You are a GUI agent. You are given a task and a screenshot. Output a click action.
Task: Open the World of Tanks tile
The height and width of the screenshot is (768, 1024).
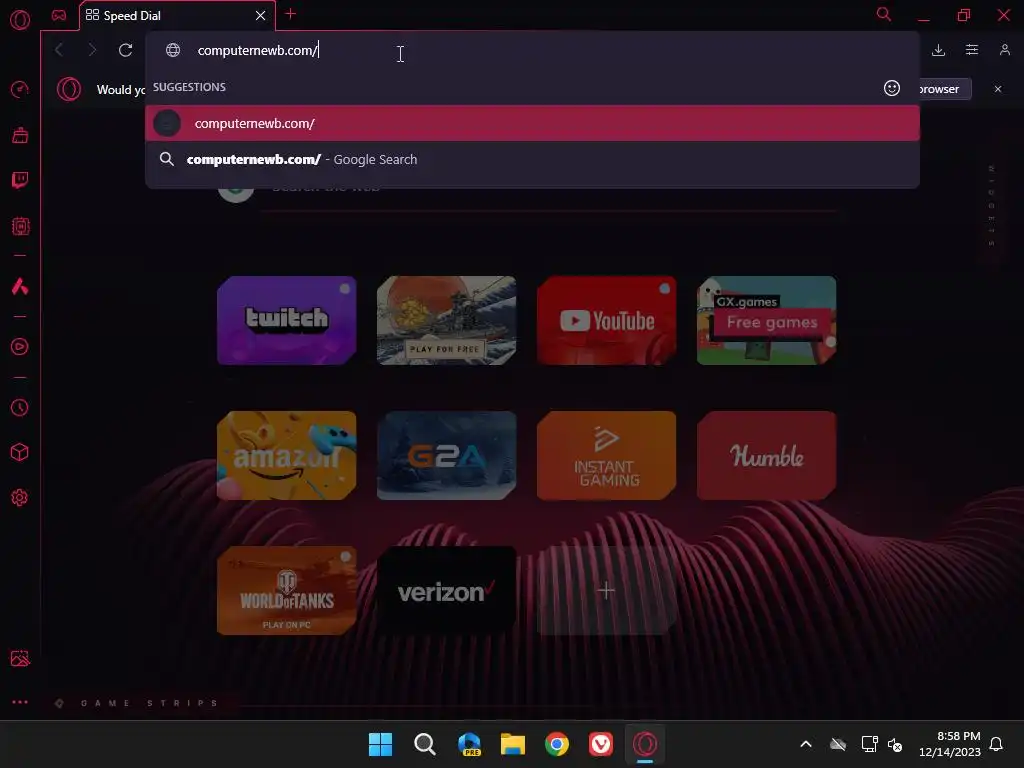pyautogui.click(x=287, y=590)
